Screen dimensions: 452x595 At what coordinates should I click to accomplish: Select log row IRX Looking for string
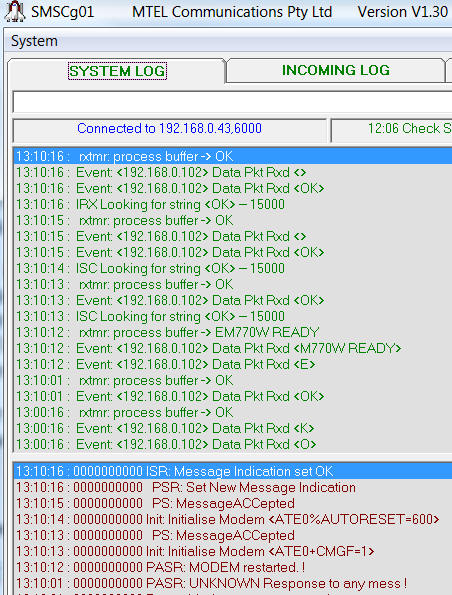233,204
